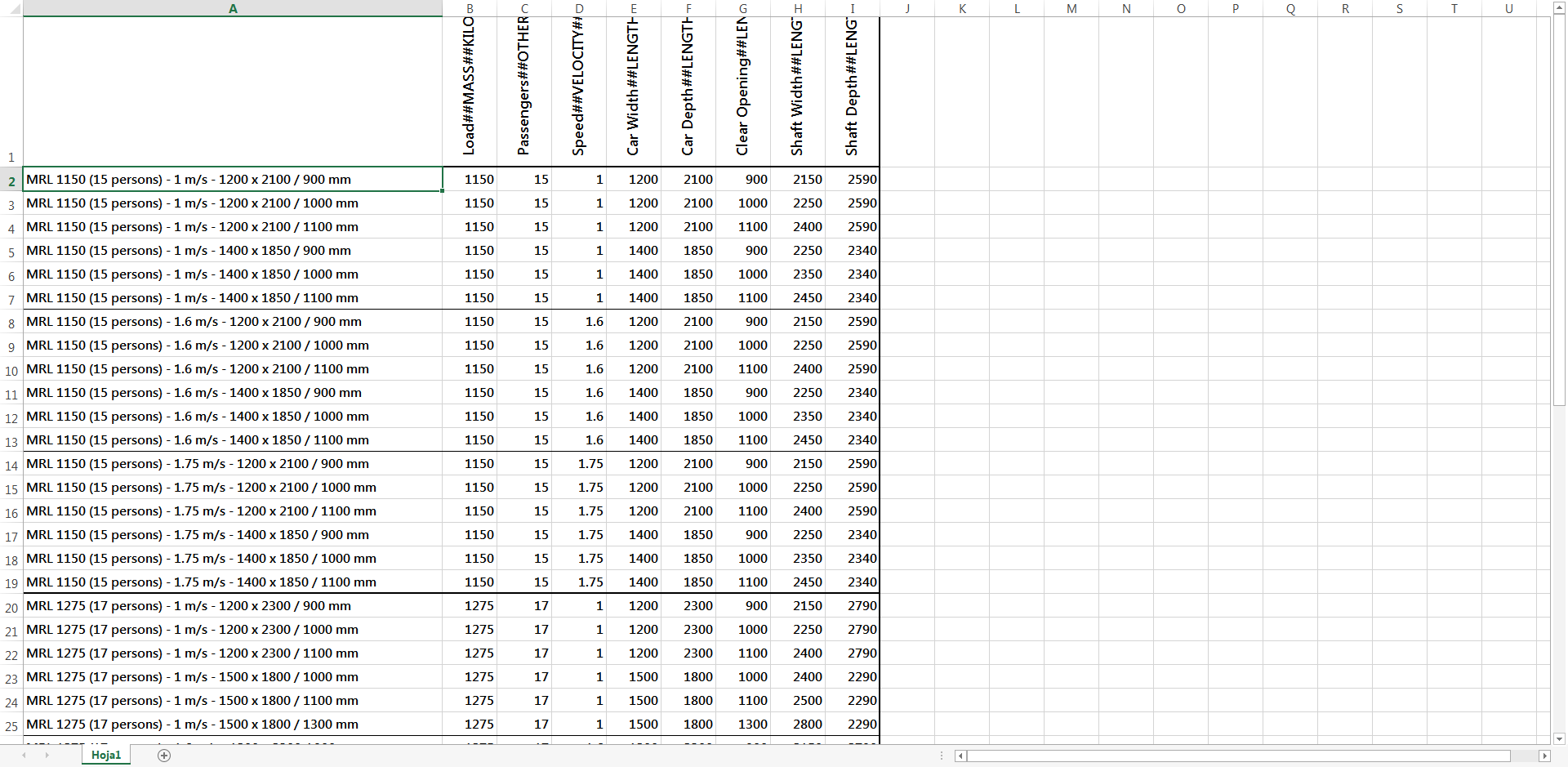Click sheet tab bar options dots
The width and height of the screenshot is (1568, 767).
[942, 756]
